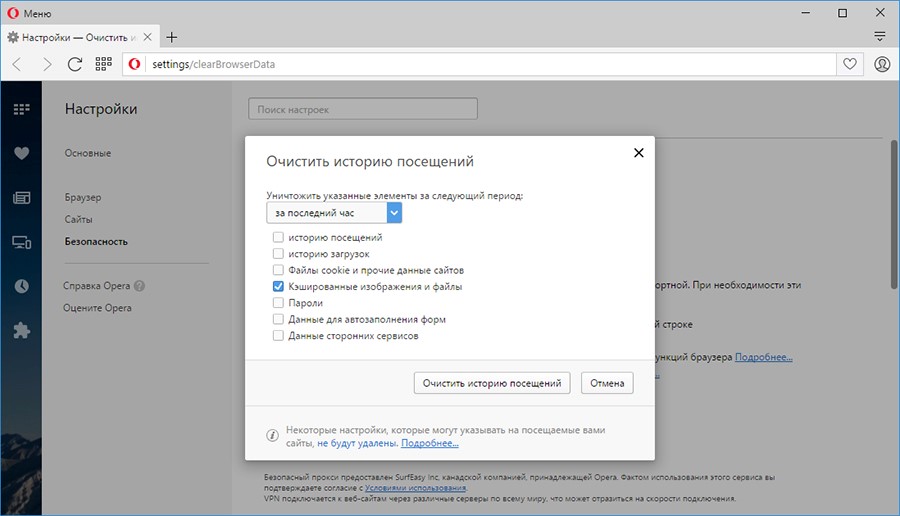The width and height of the screenshot is (900, 516).
Task: Open the user account icon
Action: pyautogui.click(x=882, y=64)
